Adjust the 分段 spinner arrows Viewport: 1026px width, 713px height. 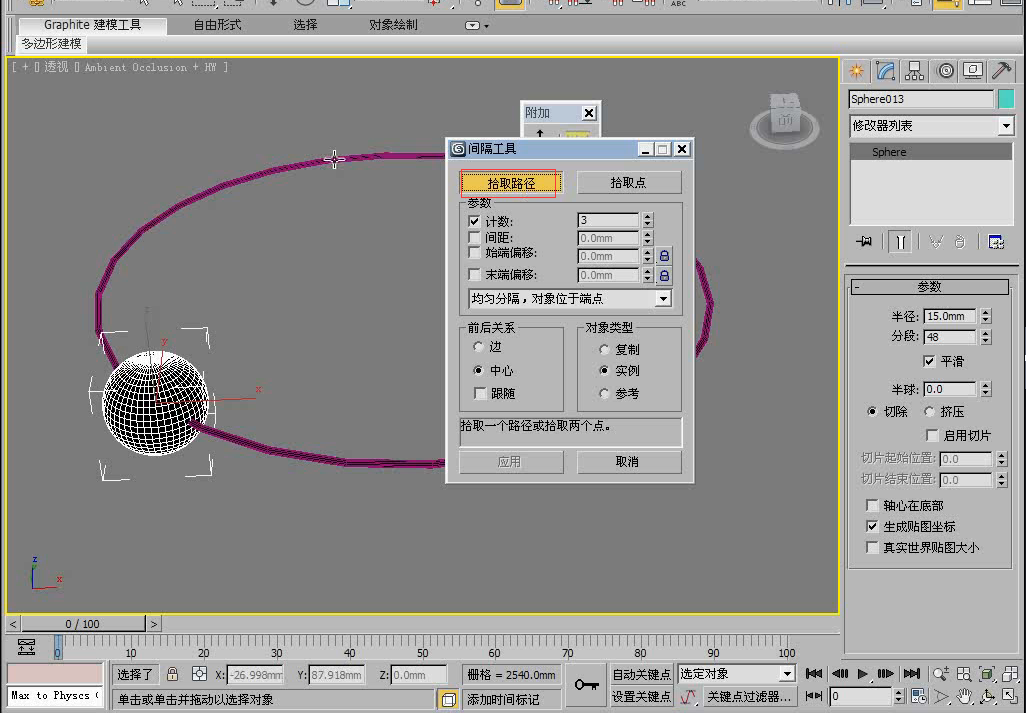pos(986,338)
